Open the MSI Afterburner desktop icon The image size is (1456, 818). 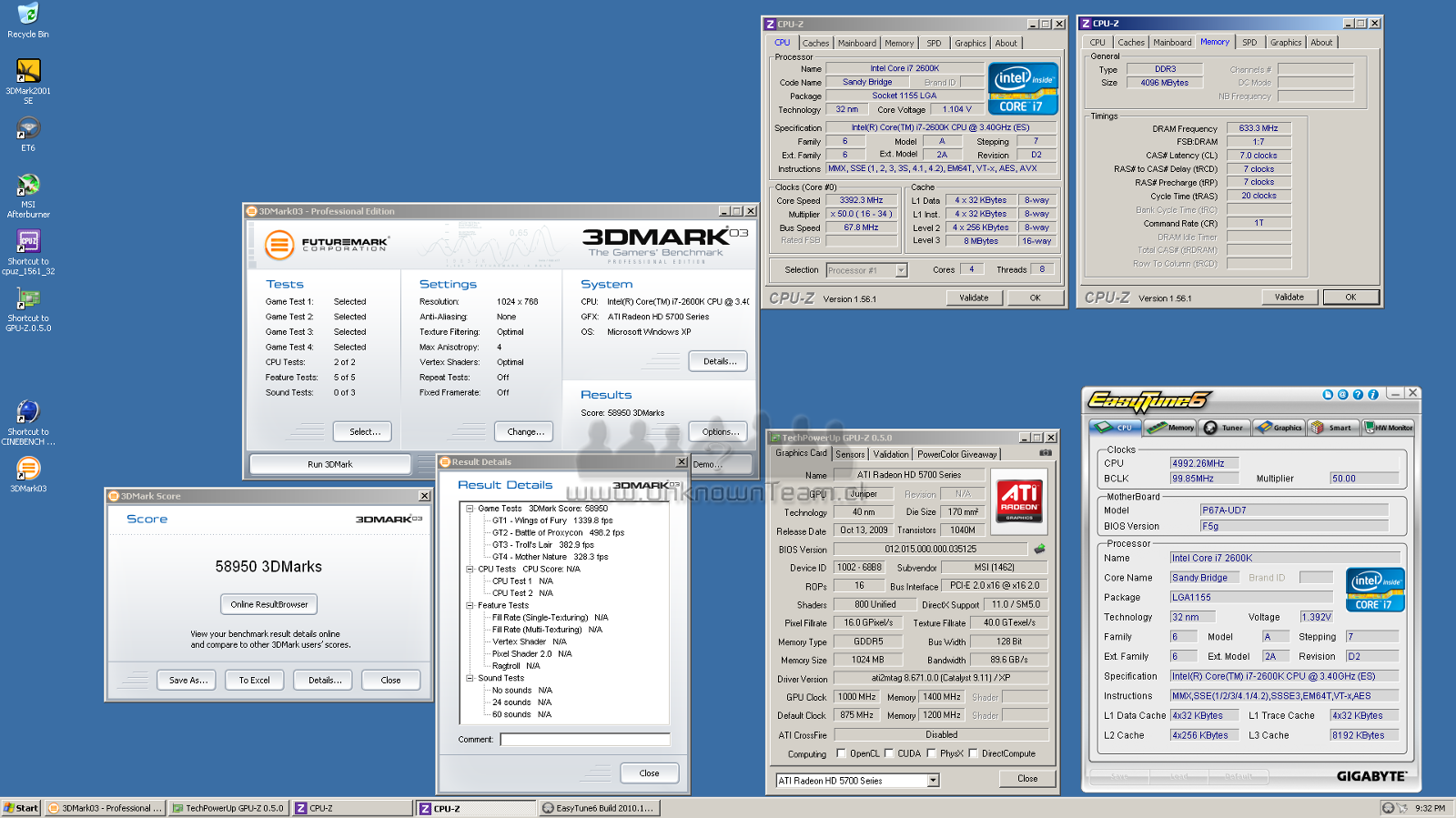tap(28, 196)
